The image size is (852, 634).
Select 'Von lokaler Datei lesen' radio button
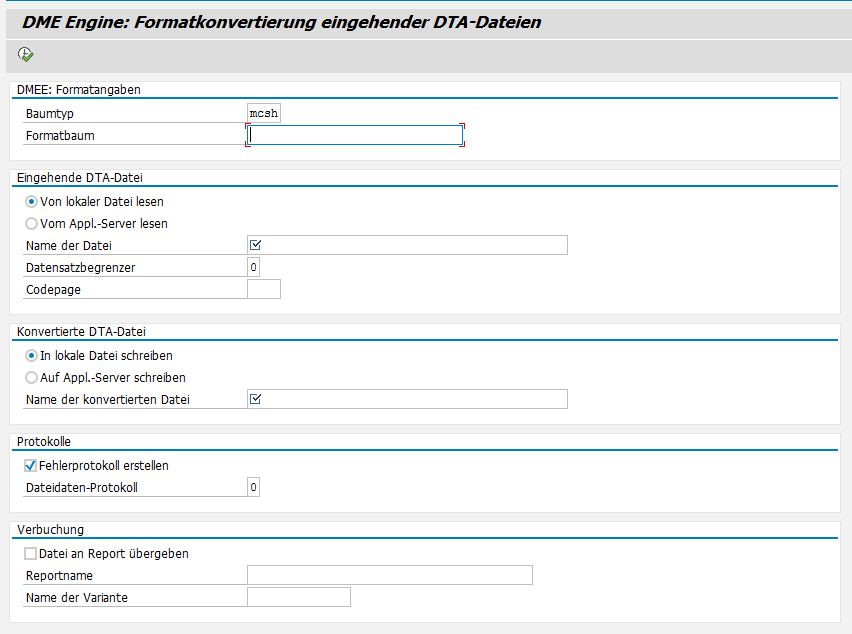pos(32,202)
